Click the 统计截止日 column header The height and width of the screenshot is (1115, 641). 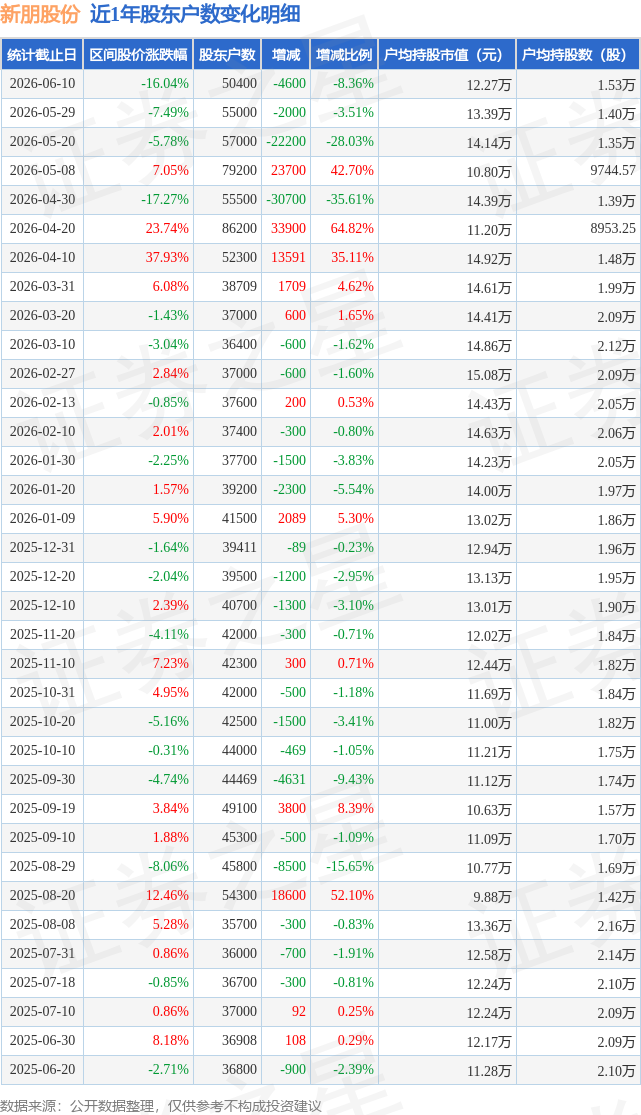[42, 55]
